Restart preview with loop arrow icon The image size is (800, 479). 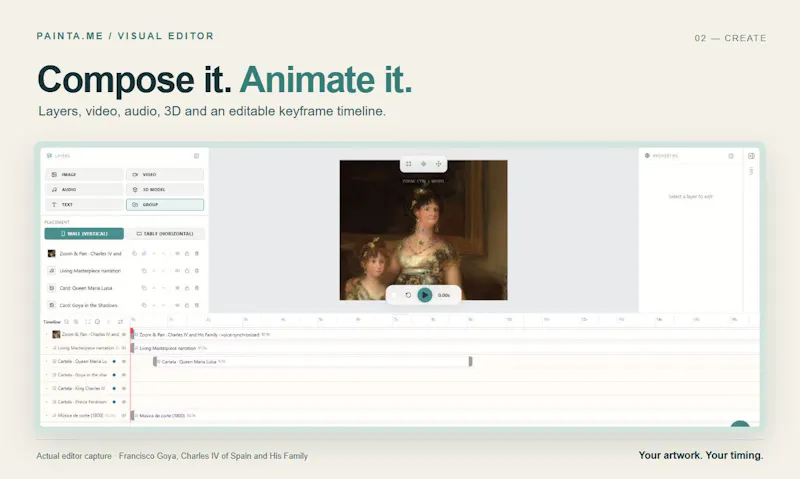coord(408,295)
